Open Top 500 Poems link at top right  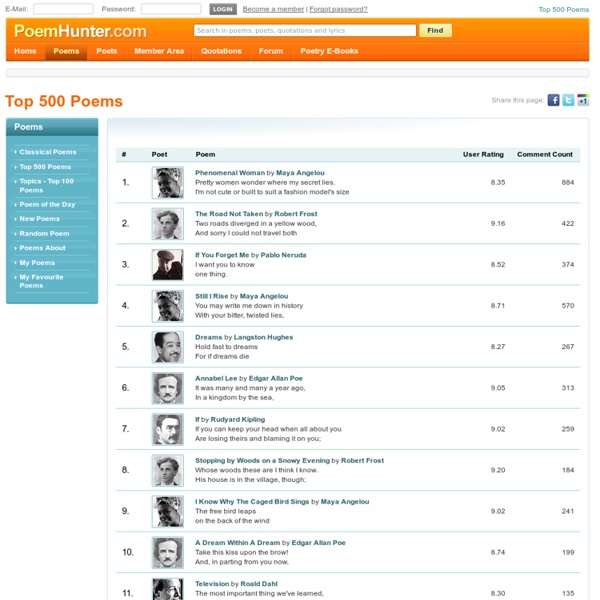[564, 10]
